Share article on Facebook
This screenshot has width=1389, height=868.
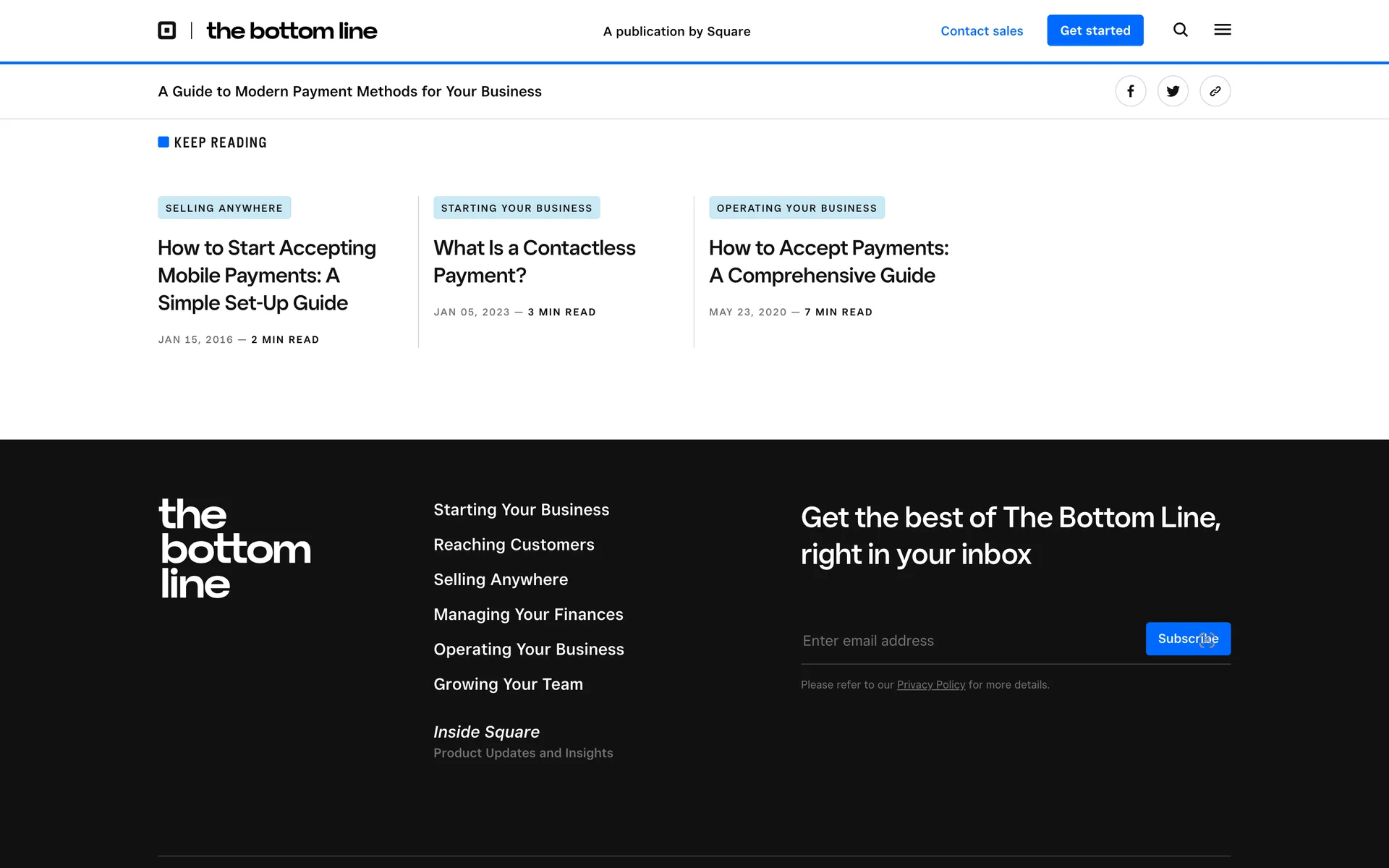(1130, 91)
